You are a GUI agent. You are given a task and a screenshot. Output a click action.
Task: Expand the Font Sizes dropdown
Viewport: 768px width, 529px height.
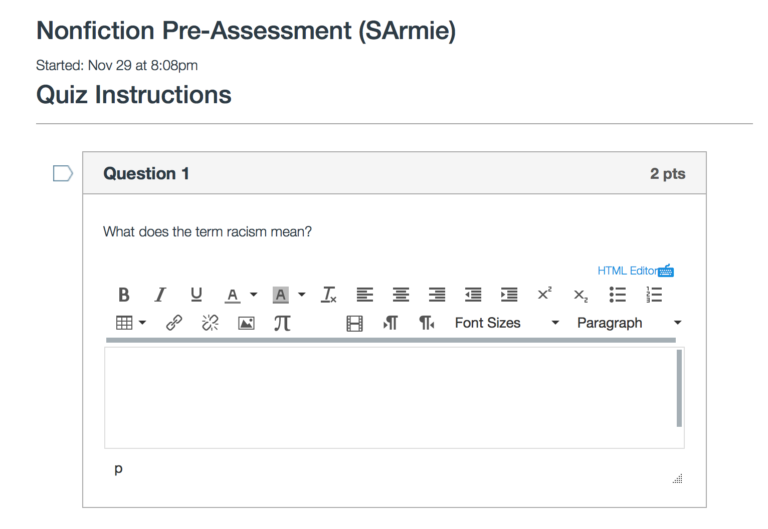507,323
